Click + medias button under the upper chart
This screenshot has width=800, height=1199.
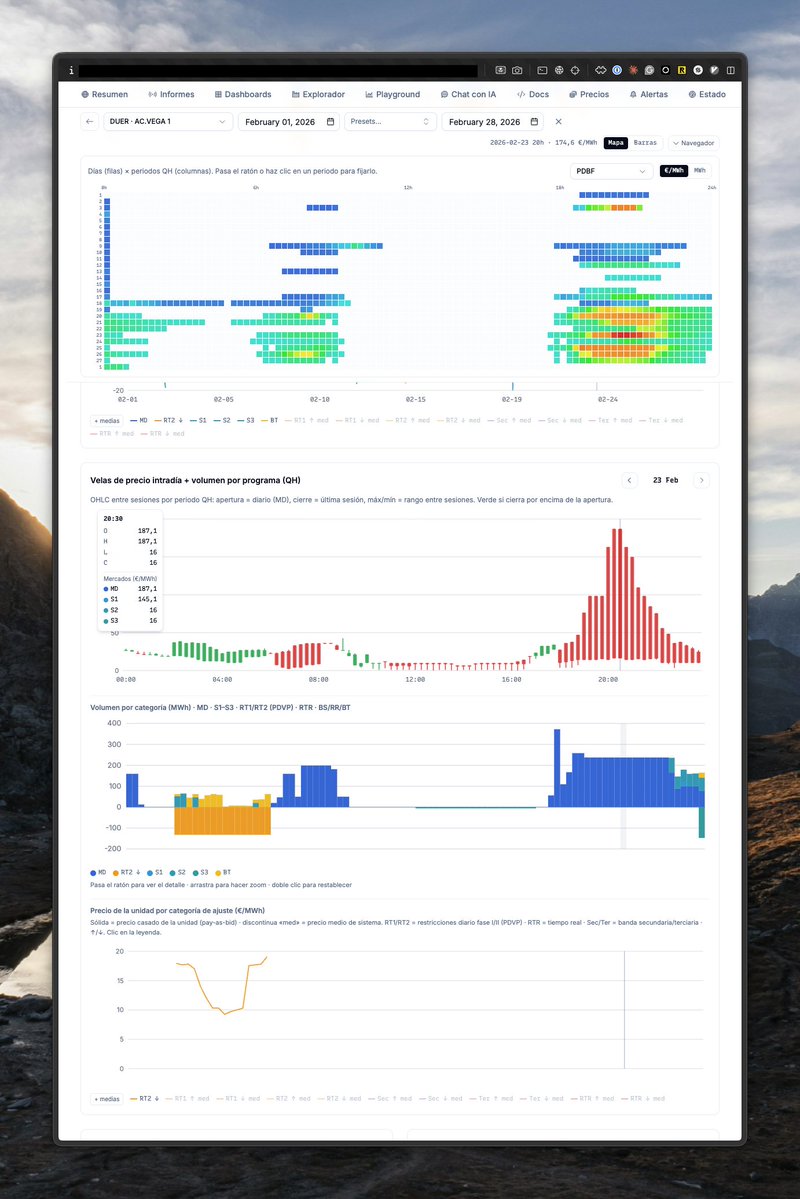tap(107, 421)
